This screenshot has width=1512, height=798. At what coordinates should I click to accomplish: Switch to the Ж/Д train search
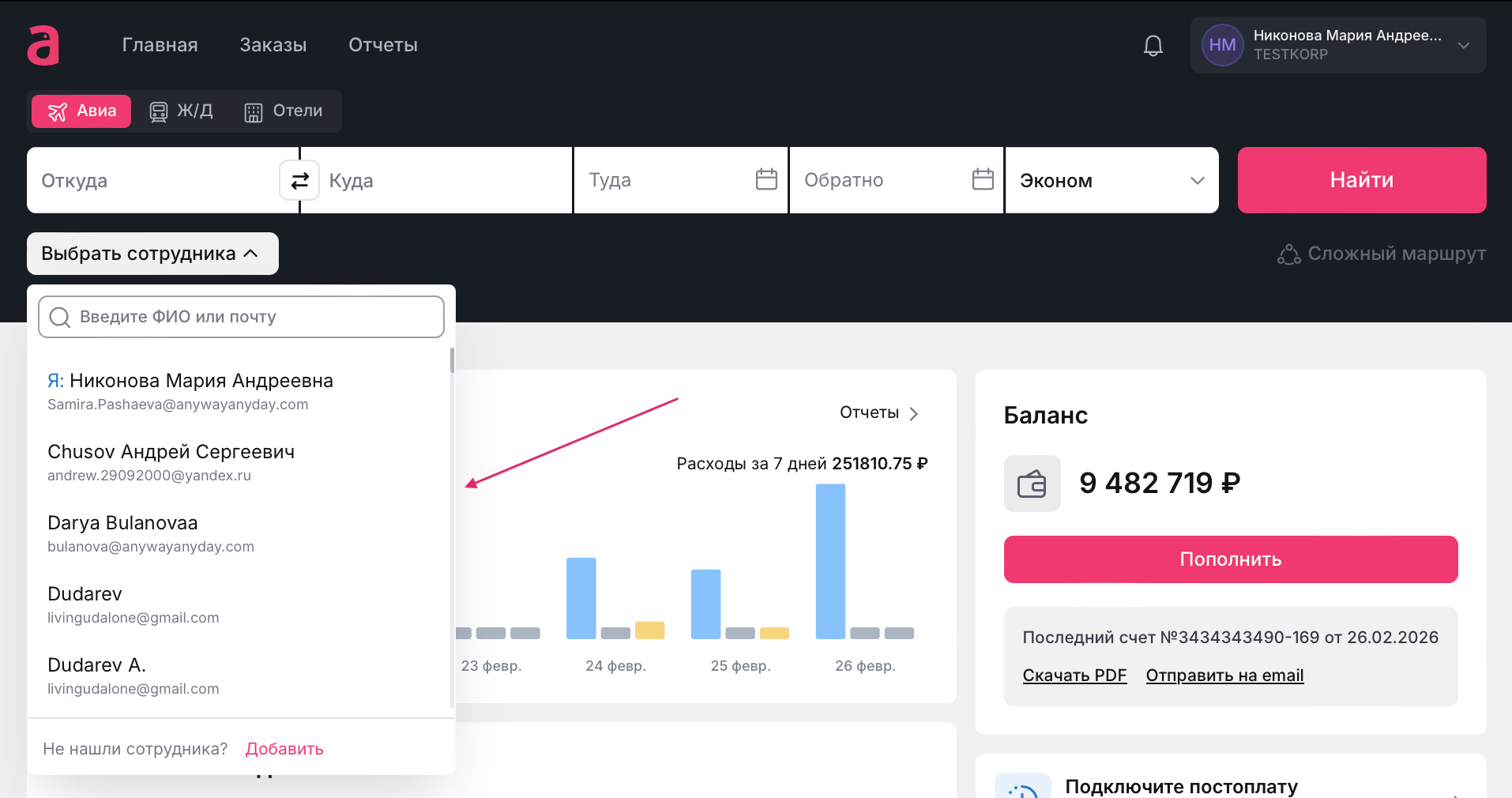[182, 111]
